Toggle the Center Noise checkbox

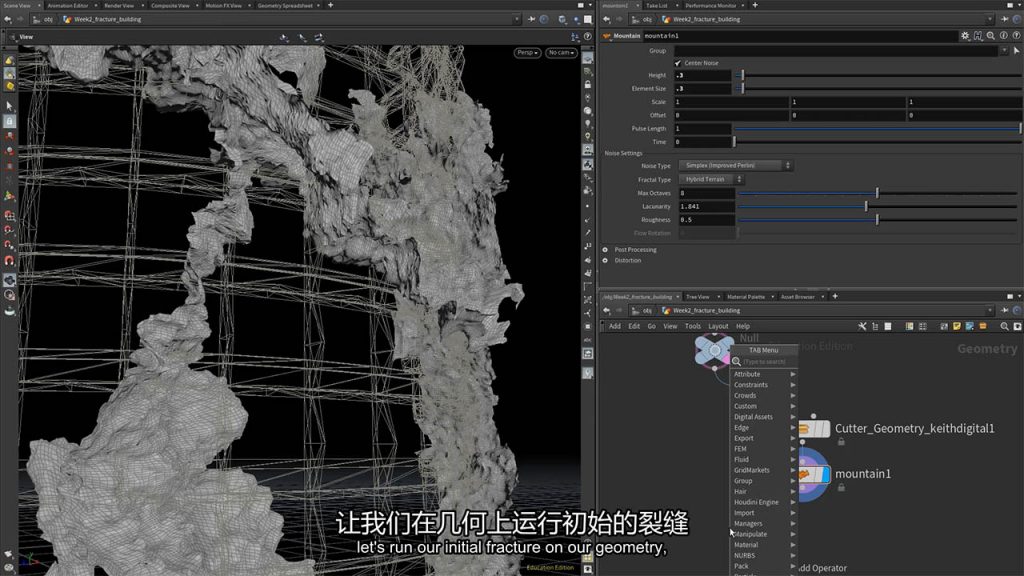(x=678, y=63)
